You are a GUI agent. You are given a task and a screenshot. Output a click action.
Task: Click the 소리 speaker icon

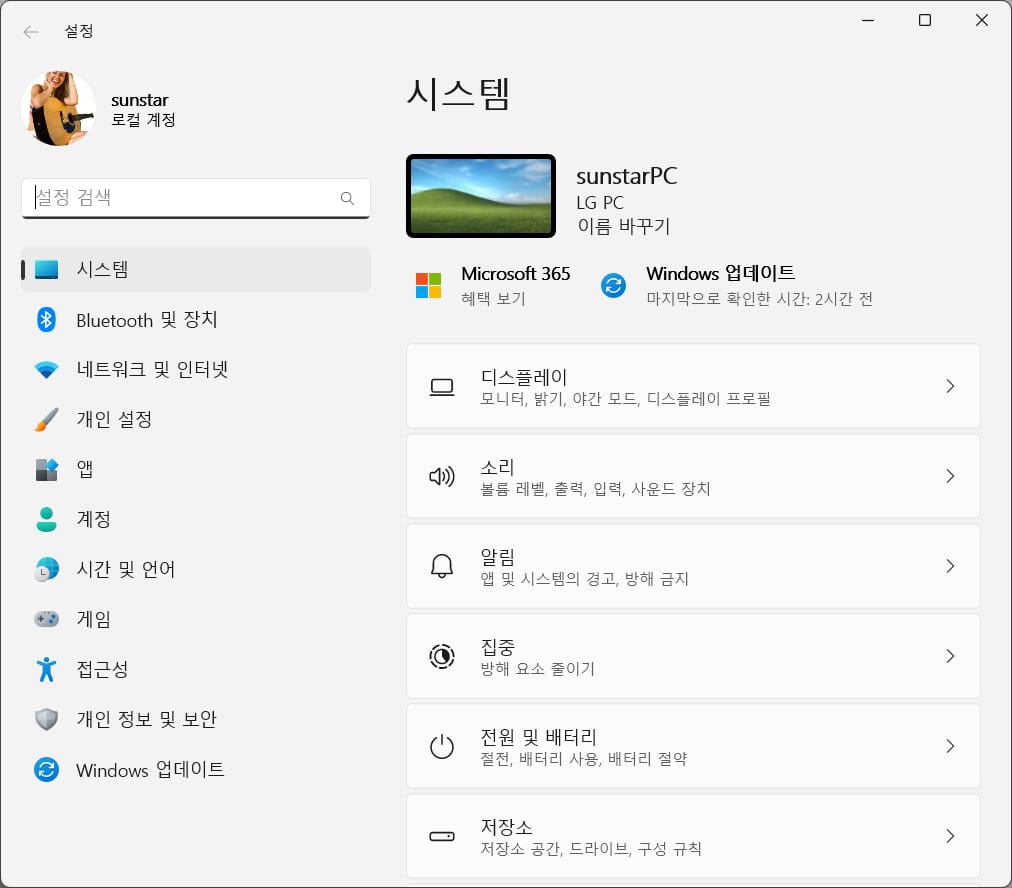[442, 476]
